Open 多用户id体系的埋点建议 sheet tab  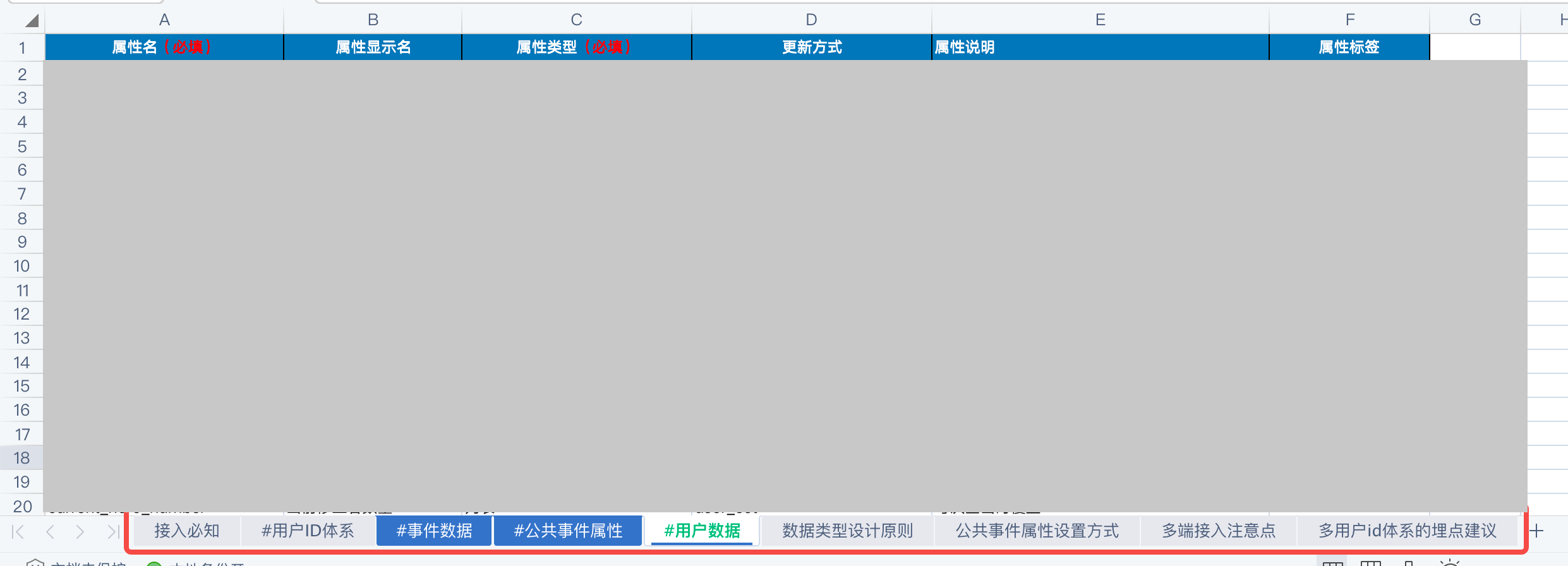[x=1408, y=531]
